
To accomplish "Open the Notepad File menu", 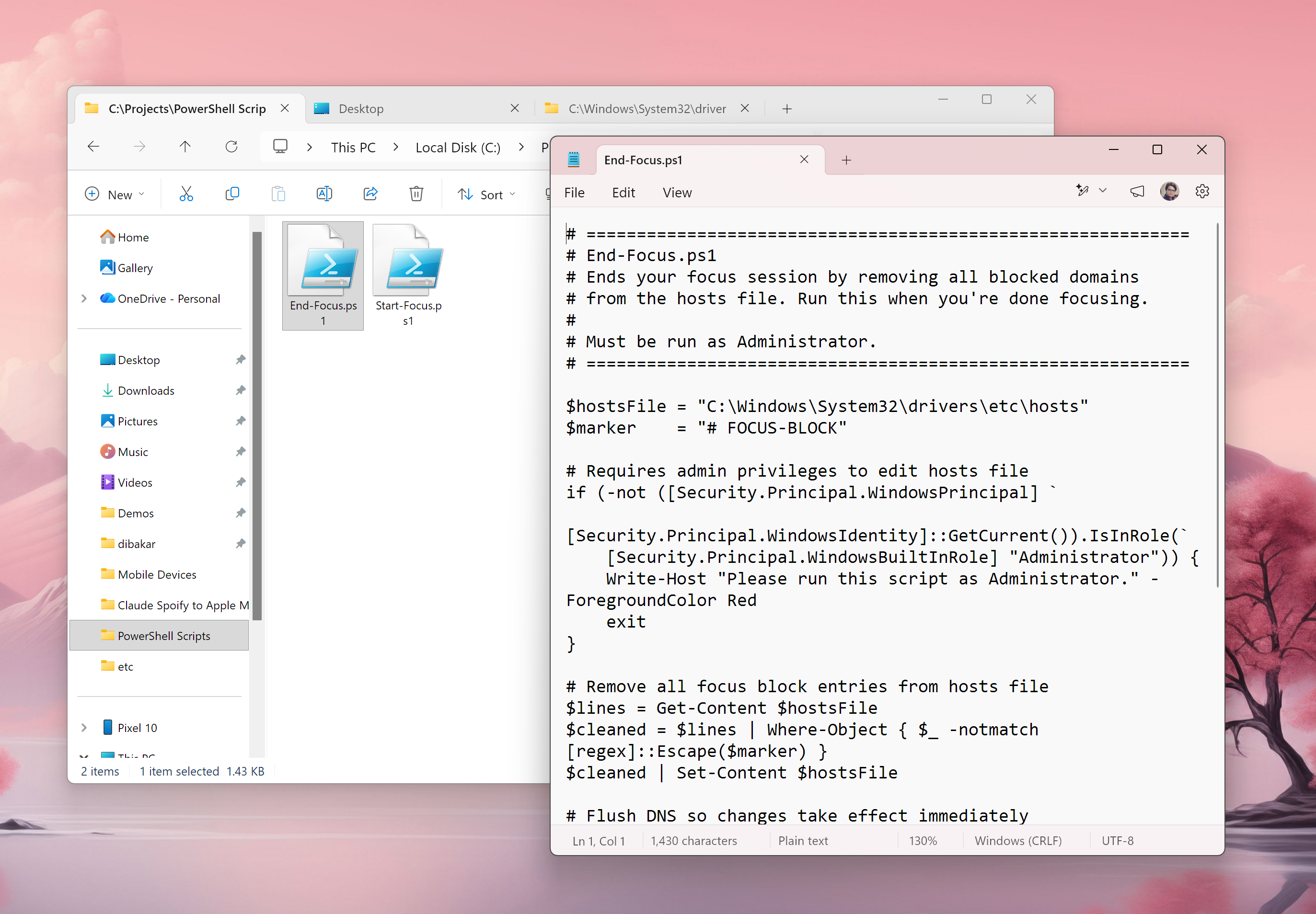I will click(574, 193).
